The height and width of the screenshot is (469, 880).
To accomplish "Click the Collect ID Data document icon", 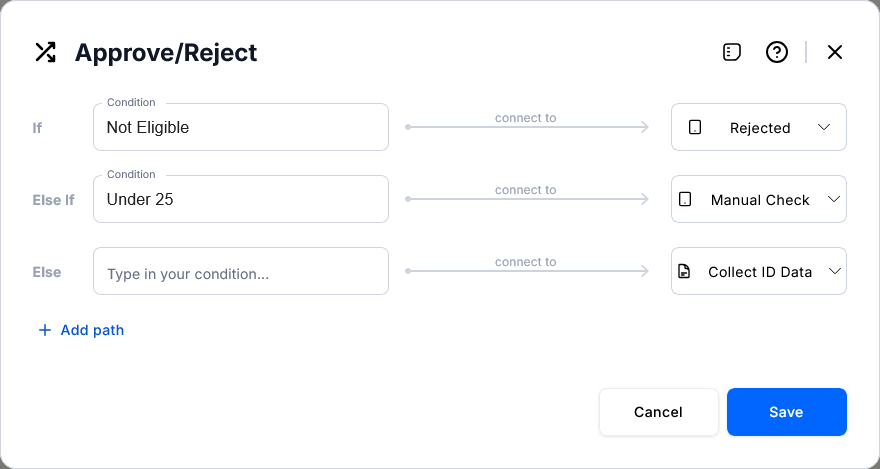I will [x=685, y=272].
